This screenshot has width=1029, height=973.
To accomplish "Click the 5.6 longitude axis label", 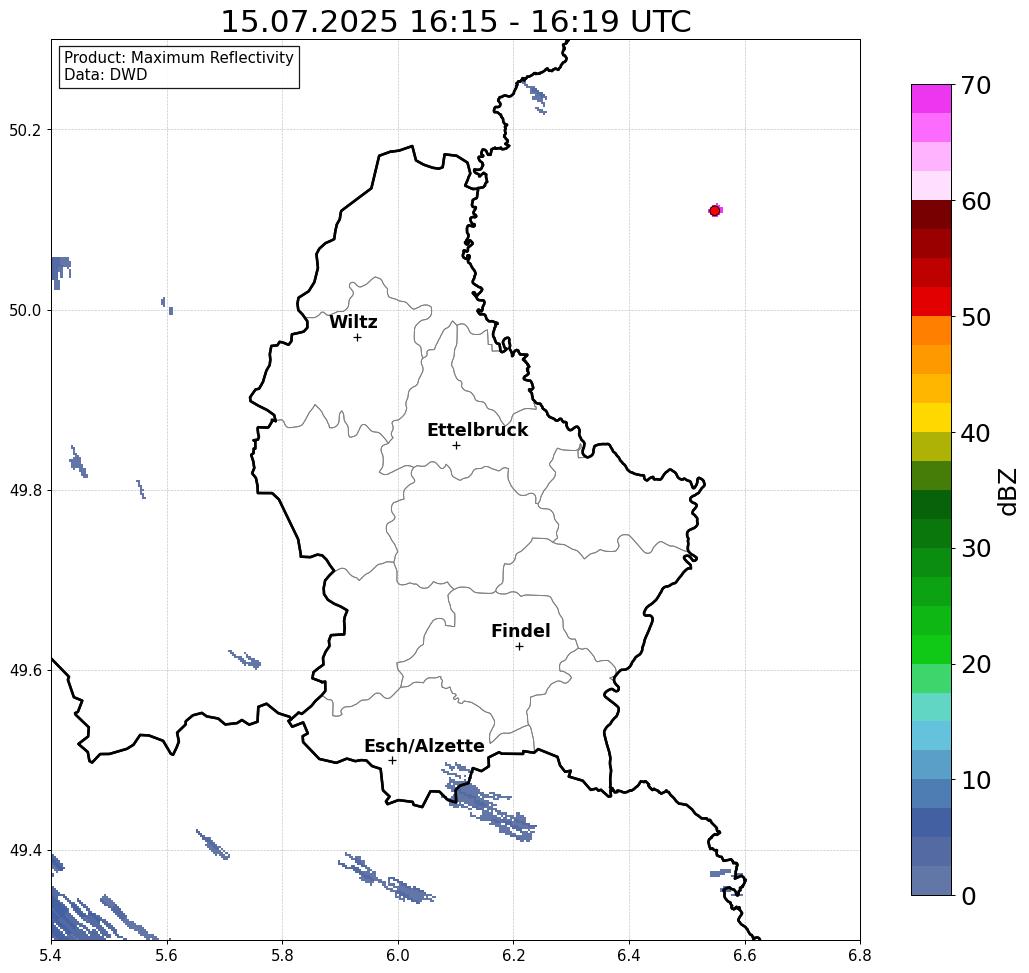I will coord(167,955).
